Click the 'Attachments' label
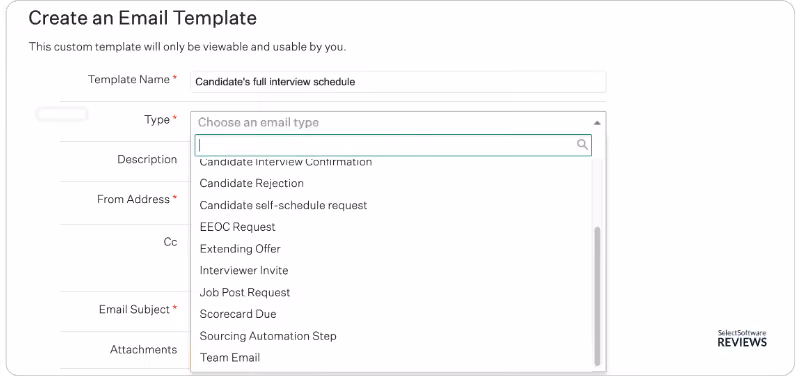 (x=143, y=350)
